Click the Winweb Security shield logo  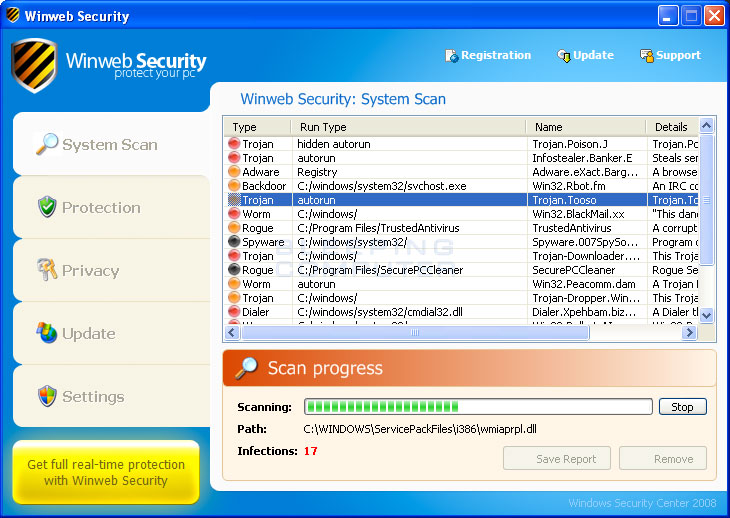point(34,66)
